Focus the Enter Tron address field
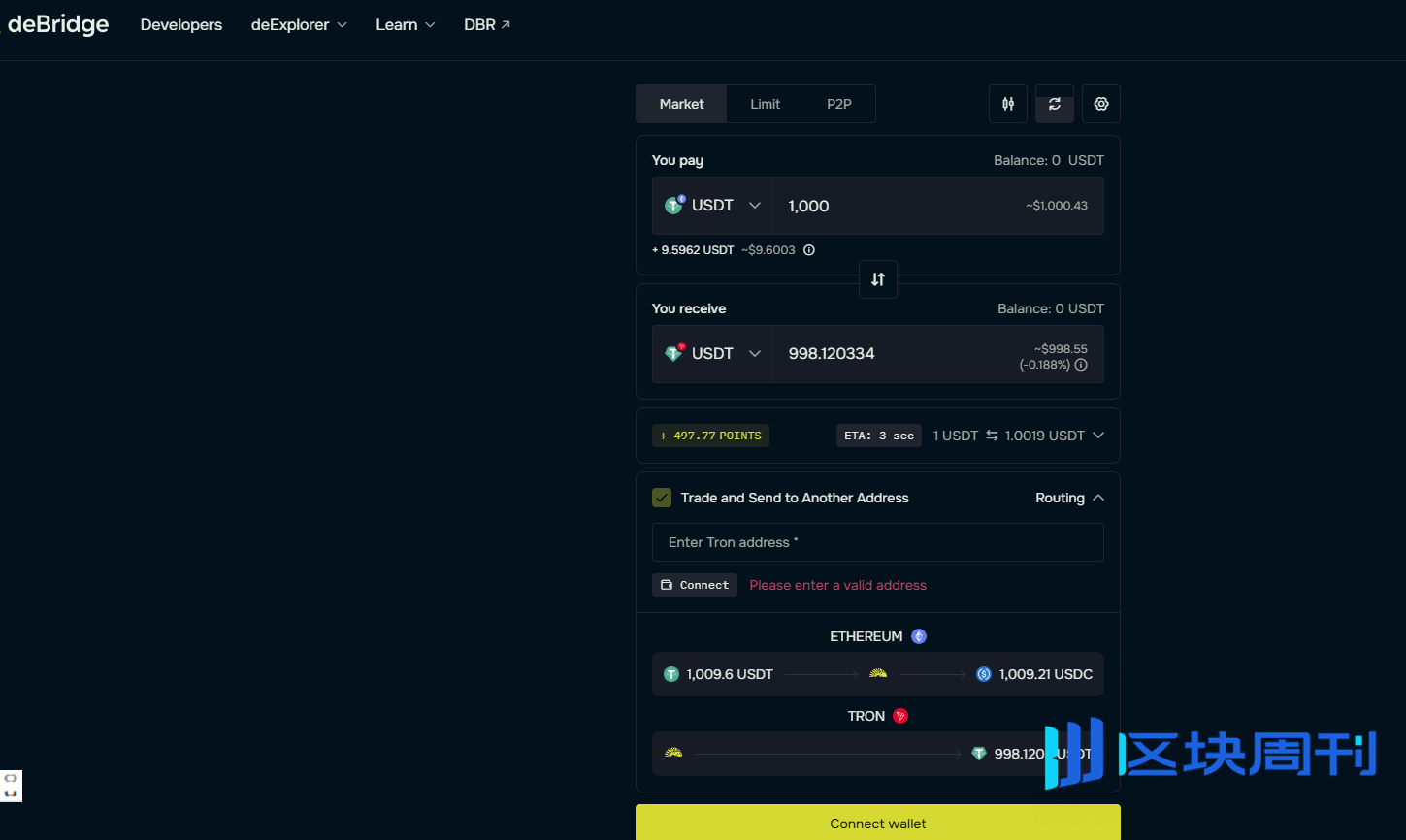The height and width of the screenshot is (840, 1406). click(x=878, y=542)
